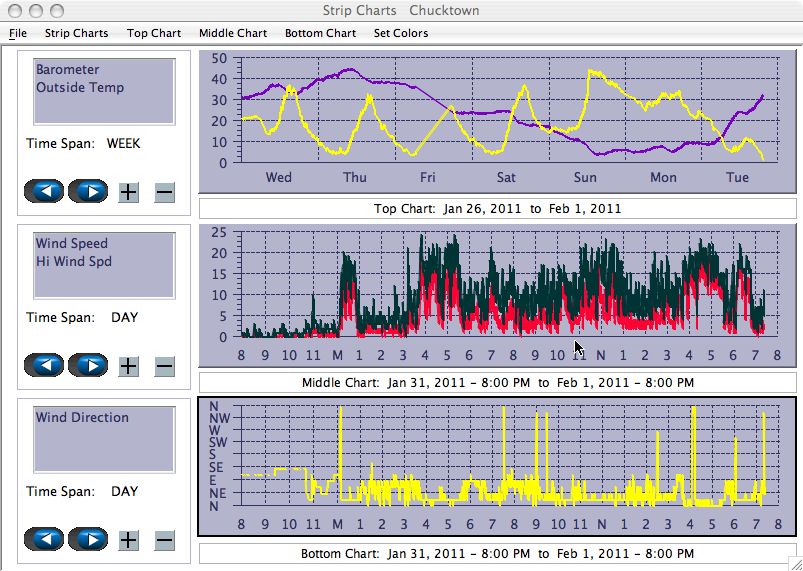Open the Set Colors menu
The image size is (803, 571).
coord(401,33)
